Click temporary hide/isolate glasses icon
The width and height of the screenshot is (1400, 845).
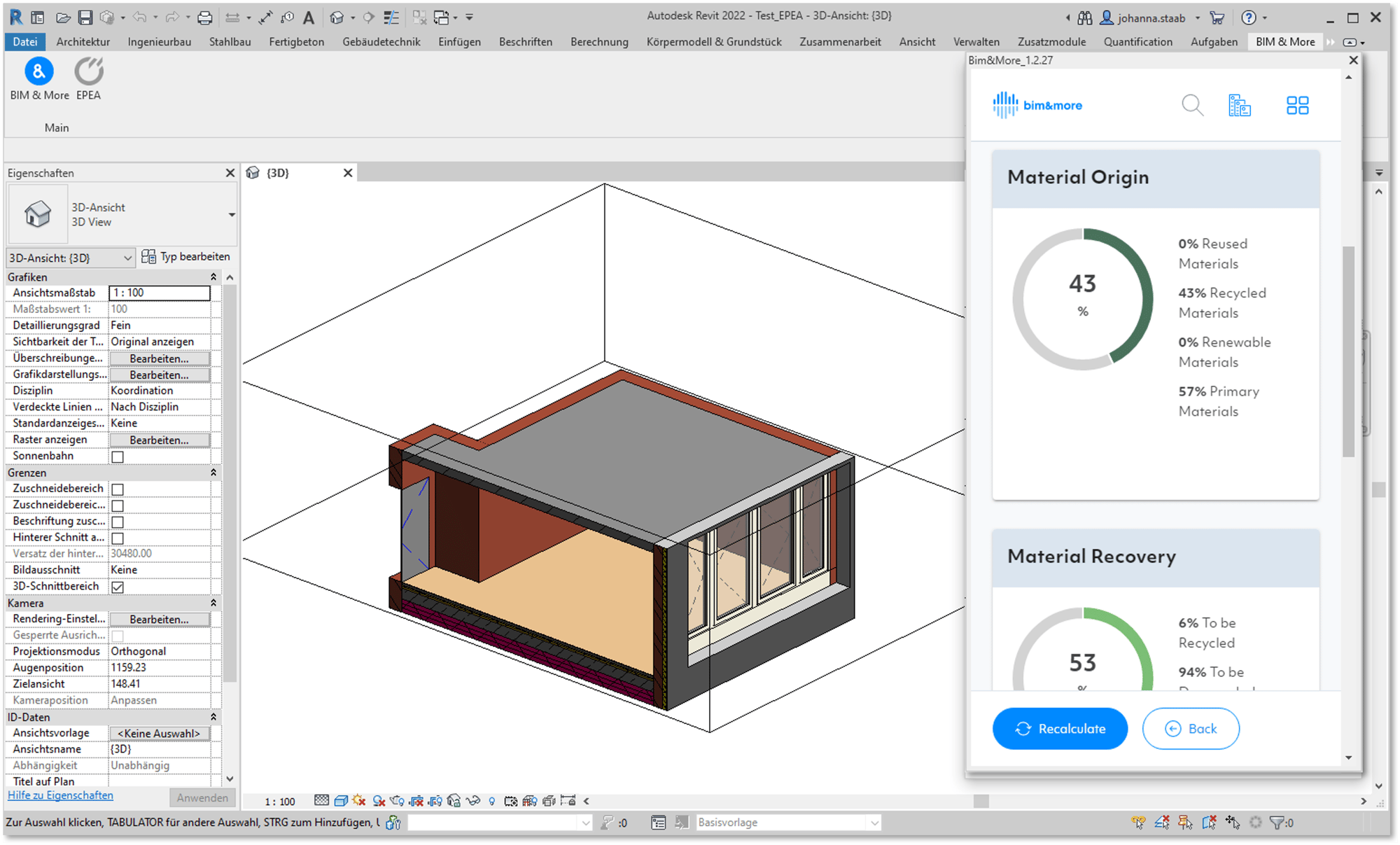click(472, 800)
